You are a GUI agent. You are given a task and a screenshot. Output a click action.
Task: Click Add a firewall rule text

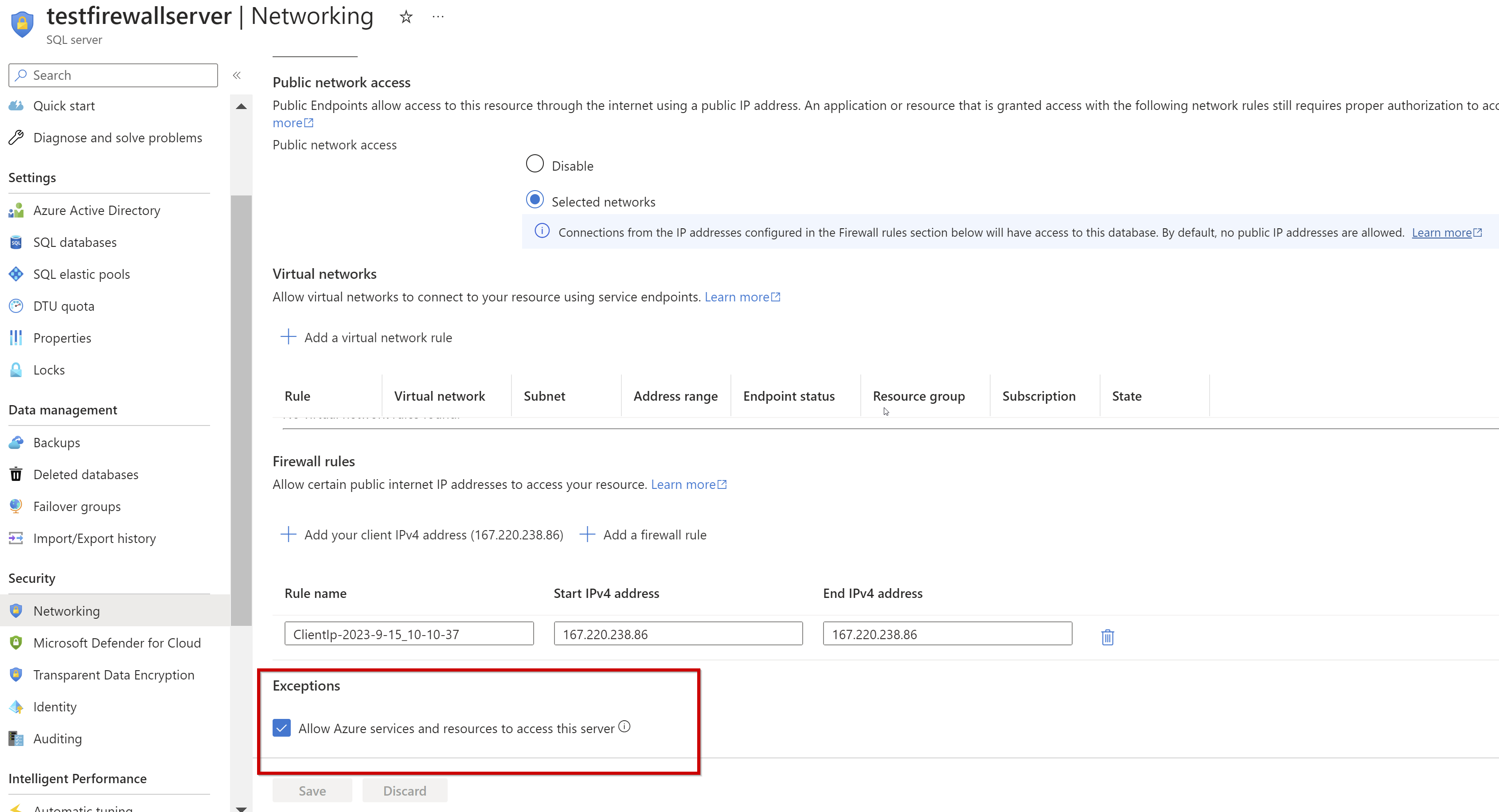tap(655, 535)
